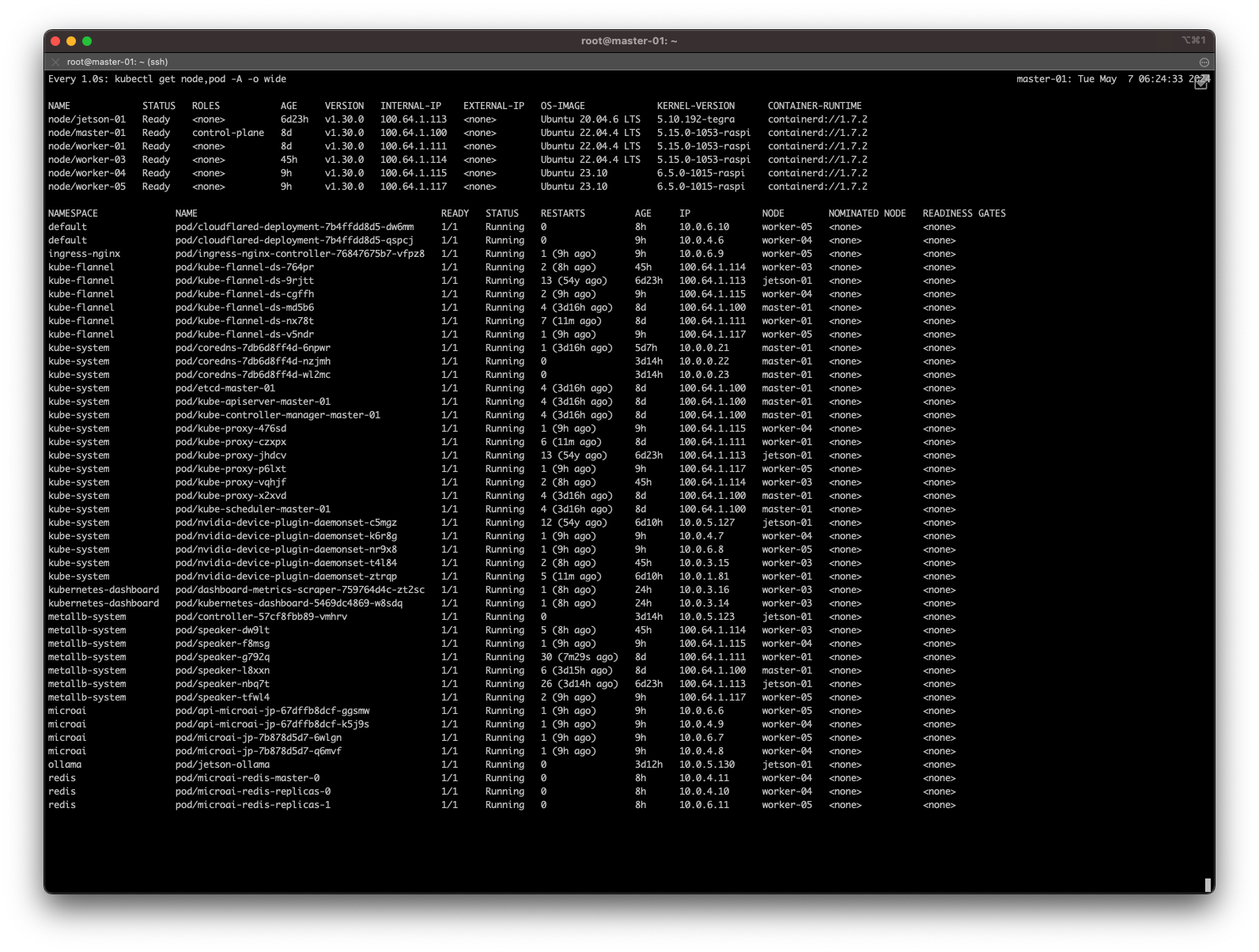Click the 'Ubuntu 20.04.6 LTS' OS image

pyautogui.click(x=591, y=119)
